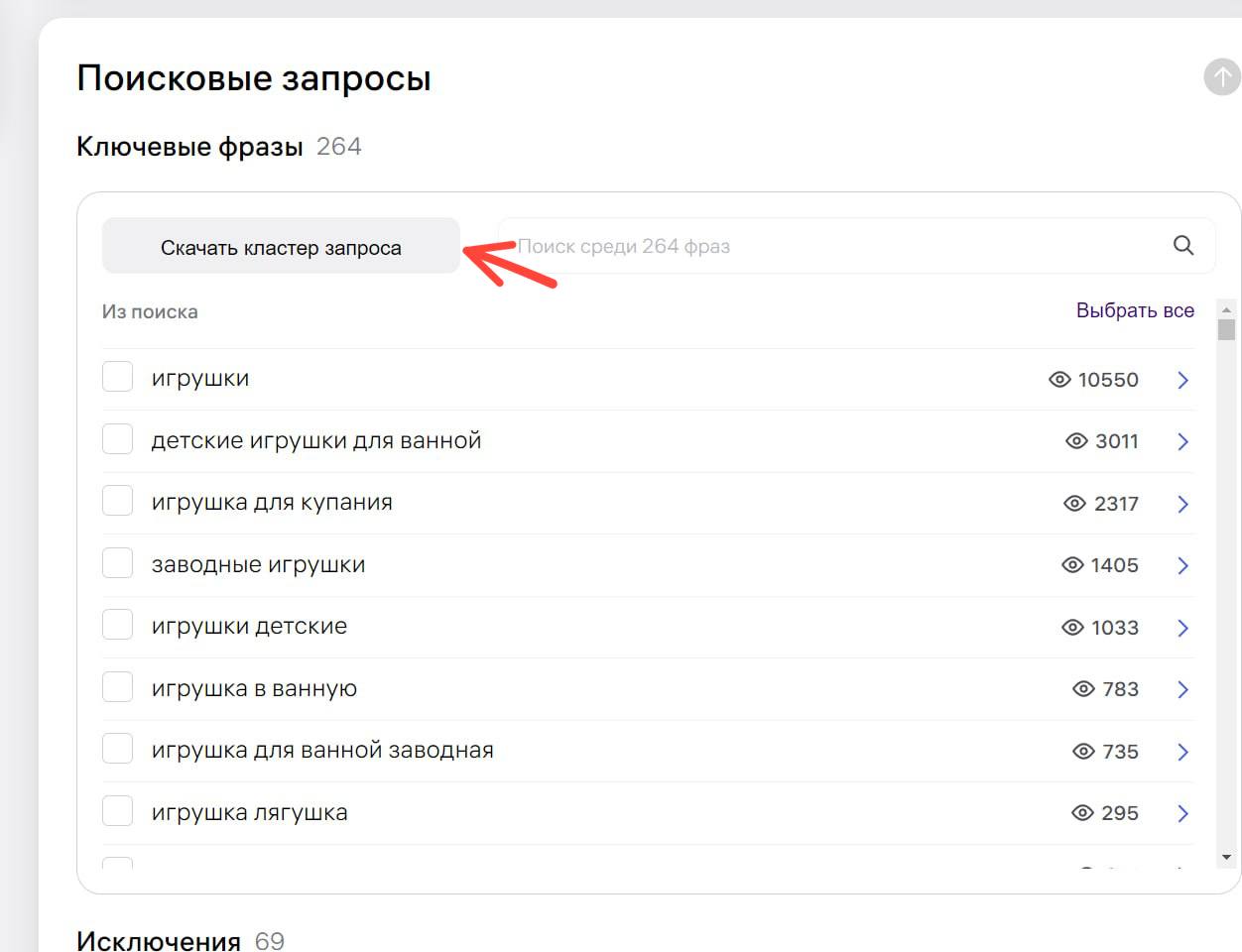Check the box for 'игрушки'

(118, 378)
